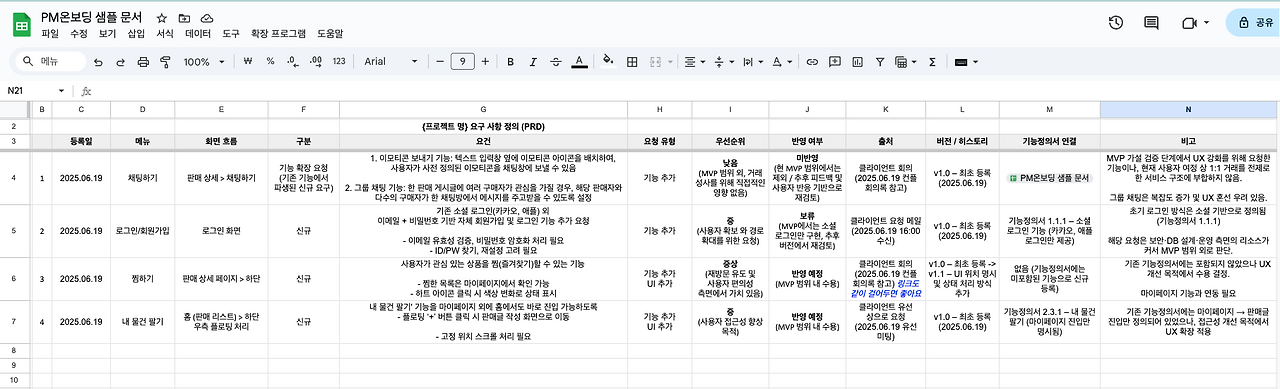Decrease decimal places

pos(292,62)
